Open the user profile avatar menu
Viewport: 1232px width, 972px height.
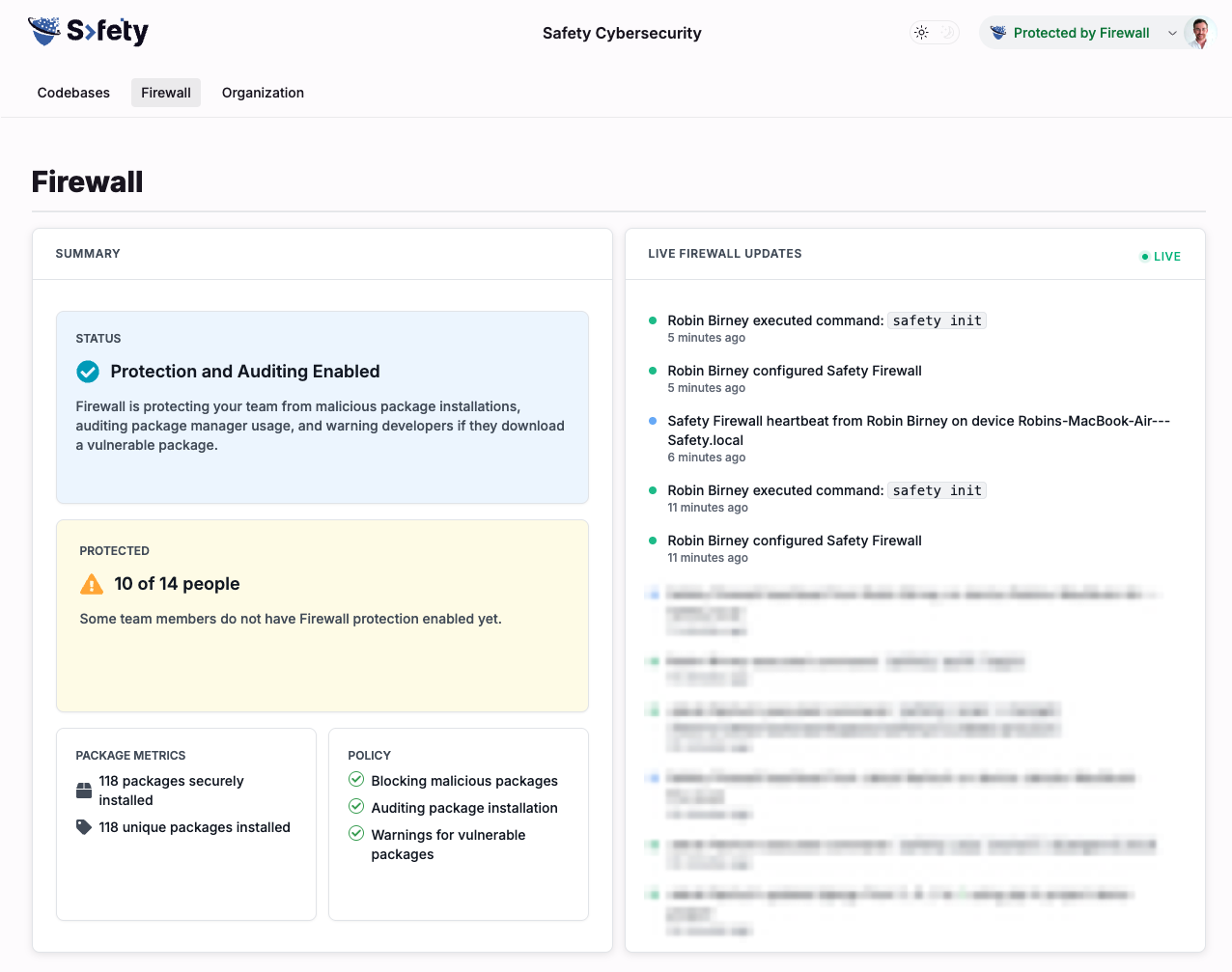tap(1198, 33)
